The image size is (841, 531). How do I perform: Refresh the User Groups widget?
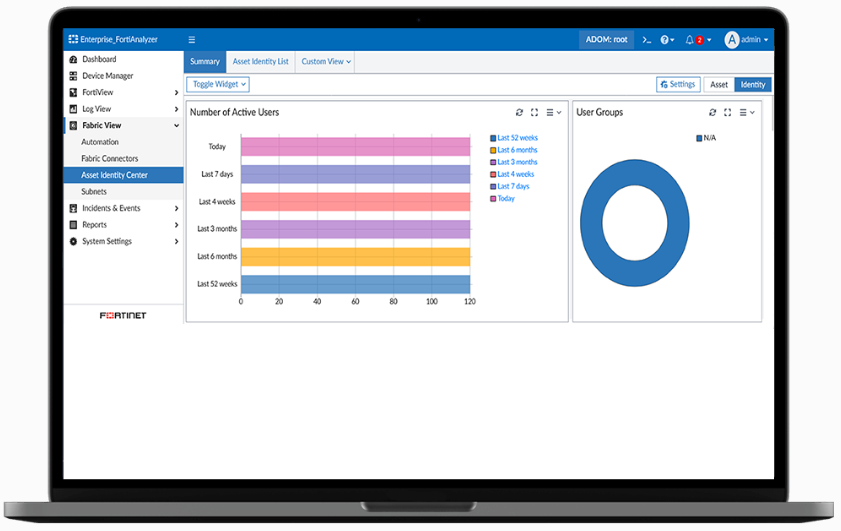(713, 113)
